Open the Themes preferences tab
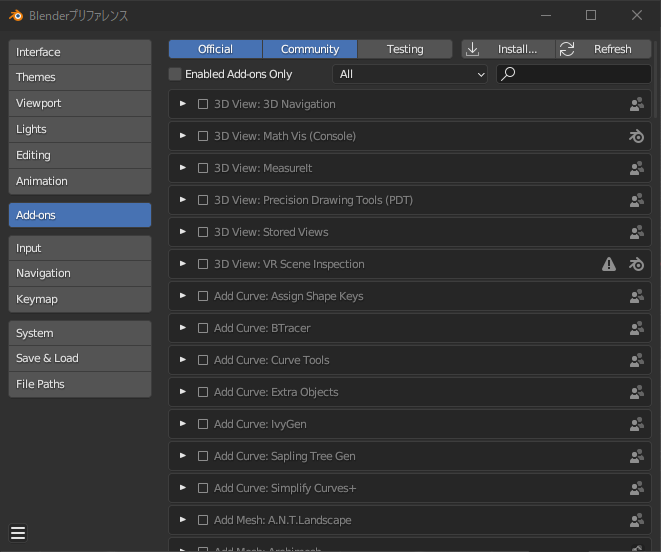This screenshot has height=552, width=661. tap(80, 78)
